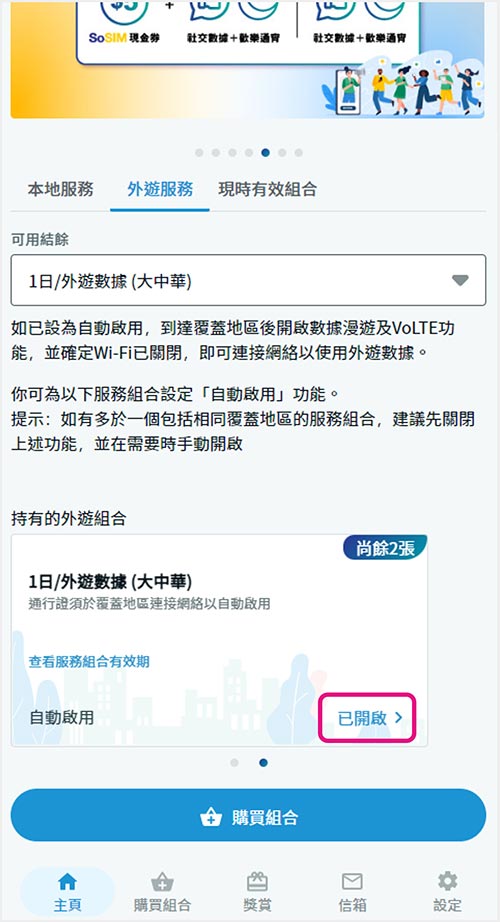
Task: Switch to the 現時有效組合 tab
Action: (268, 189)
